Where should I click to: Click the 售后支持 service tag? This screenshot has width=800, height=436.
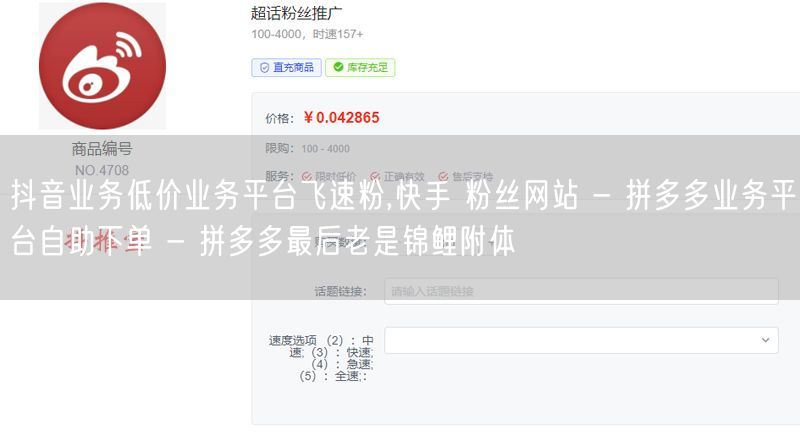coord(466,176)
